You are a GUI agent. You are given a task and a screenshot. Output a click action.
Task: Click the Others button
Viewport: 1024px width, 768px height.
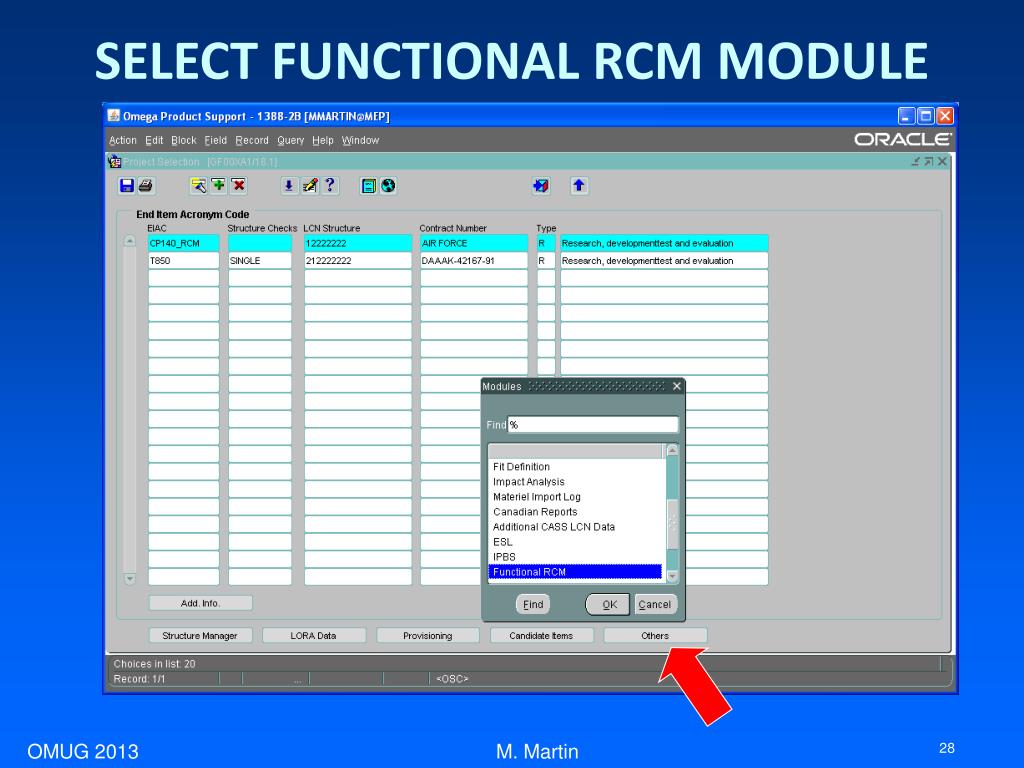coord(655,635)
